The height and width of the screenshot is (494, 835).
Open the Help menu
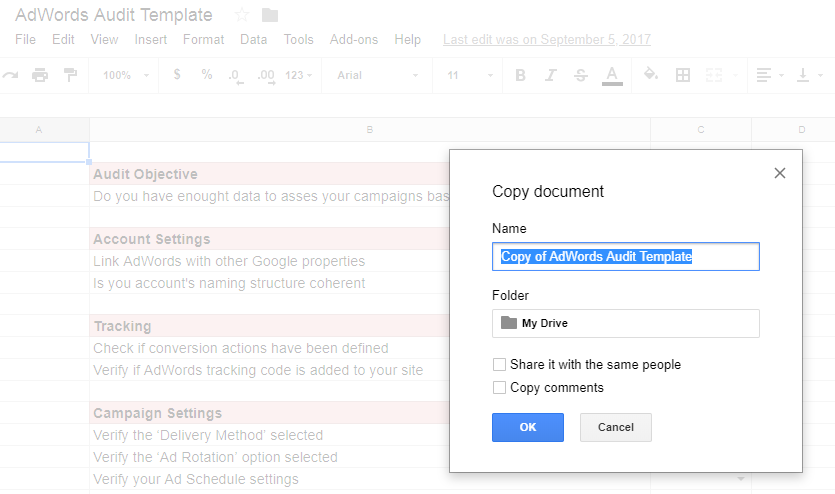coord(407,39)
